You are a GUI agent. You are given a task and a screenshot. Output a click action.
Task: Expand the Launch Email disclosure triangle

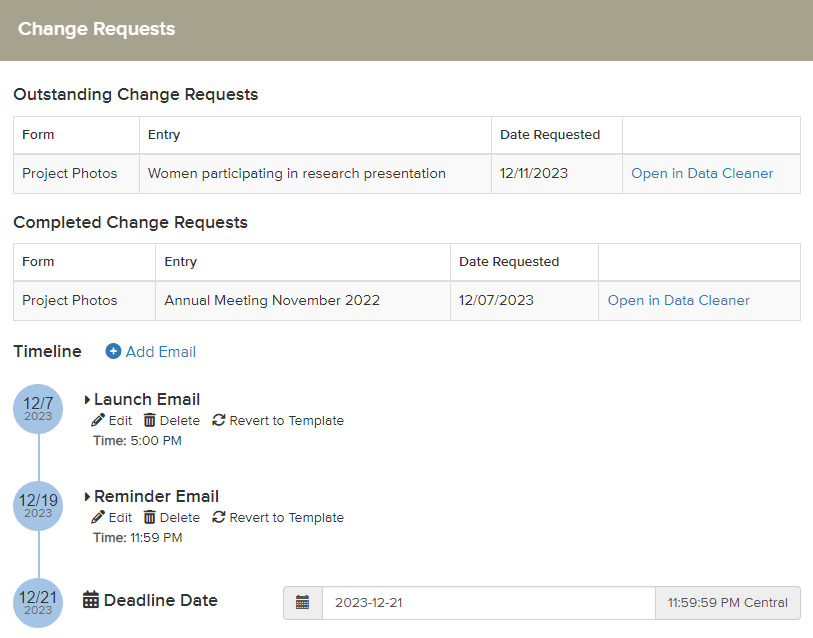tap(88, 400)
